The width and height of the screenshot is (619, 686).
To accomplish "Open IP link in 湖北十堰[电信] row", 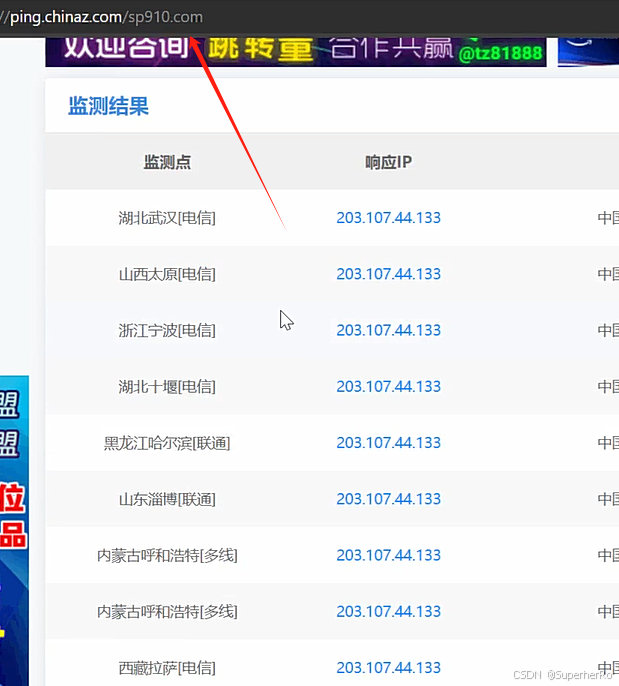I will tap(388, 387).
